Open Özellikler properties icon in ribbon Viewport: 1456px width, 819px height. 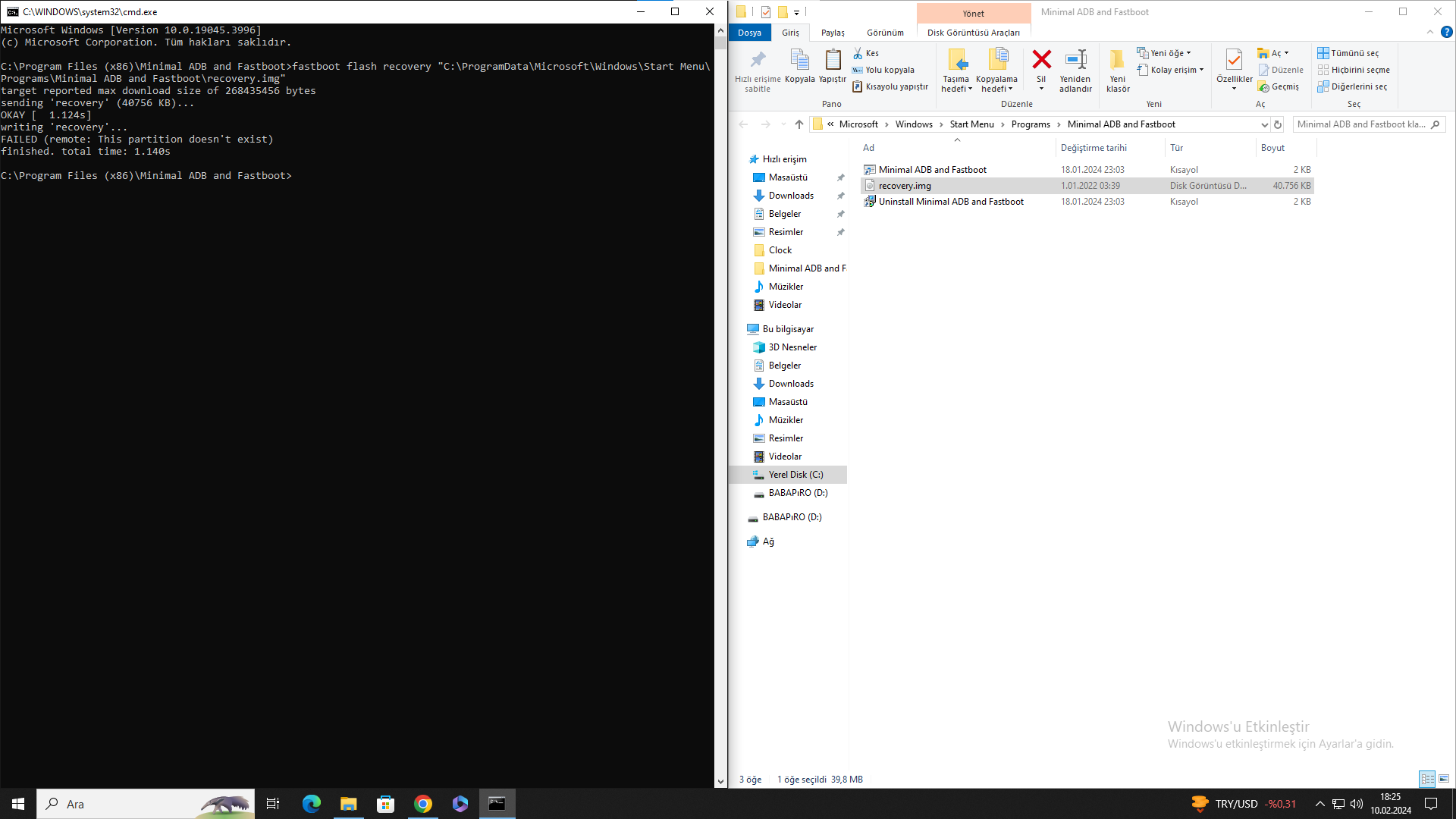tap(1234, 60)
